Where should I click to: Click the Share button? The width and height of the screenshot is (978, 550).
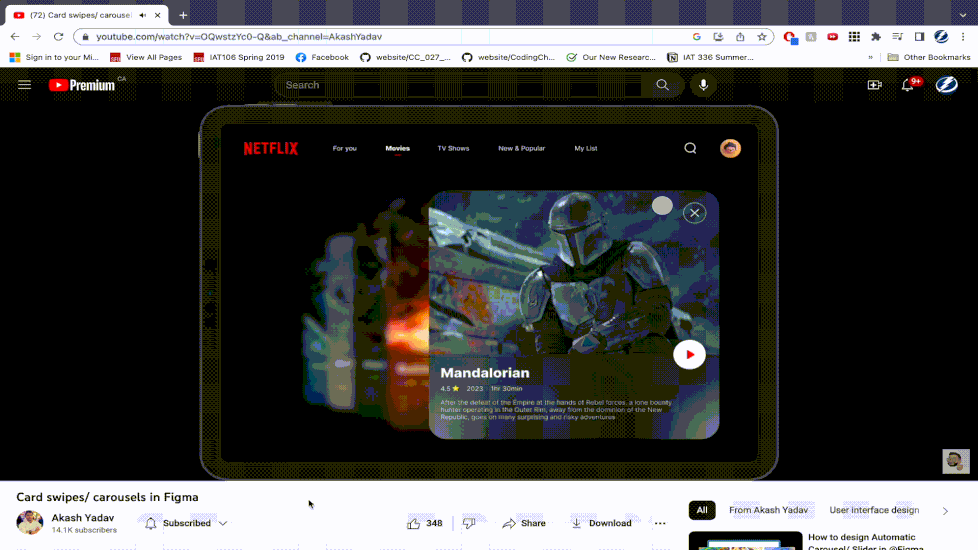(x=524, y=523)
